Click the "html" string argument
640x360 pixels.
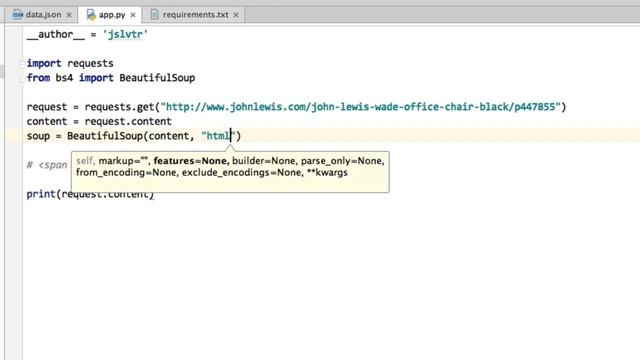click(x=218, y=136)
